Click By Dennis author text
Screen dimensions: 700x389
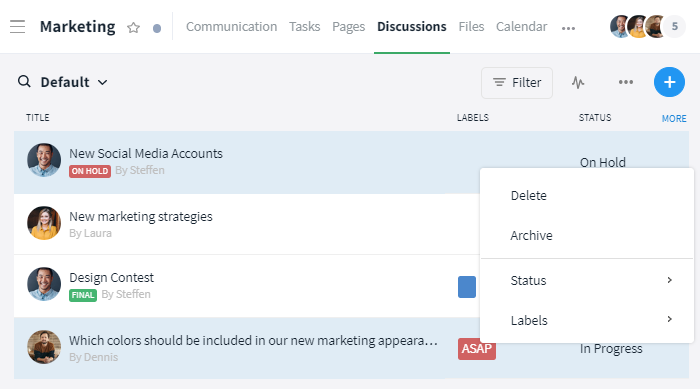tap(93, 357)
